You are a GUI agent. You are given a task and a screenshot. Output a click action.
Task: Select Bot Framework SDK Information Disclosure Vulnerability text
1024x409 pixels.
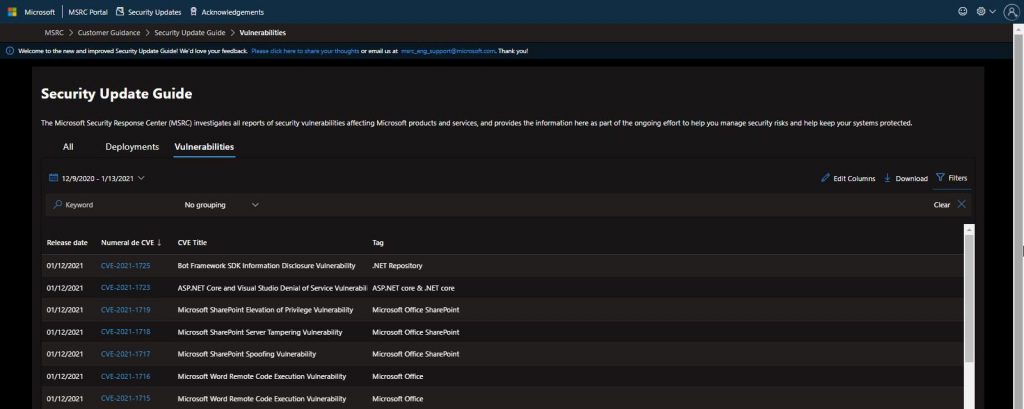266,266
